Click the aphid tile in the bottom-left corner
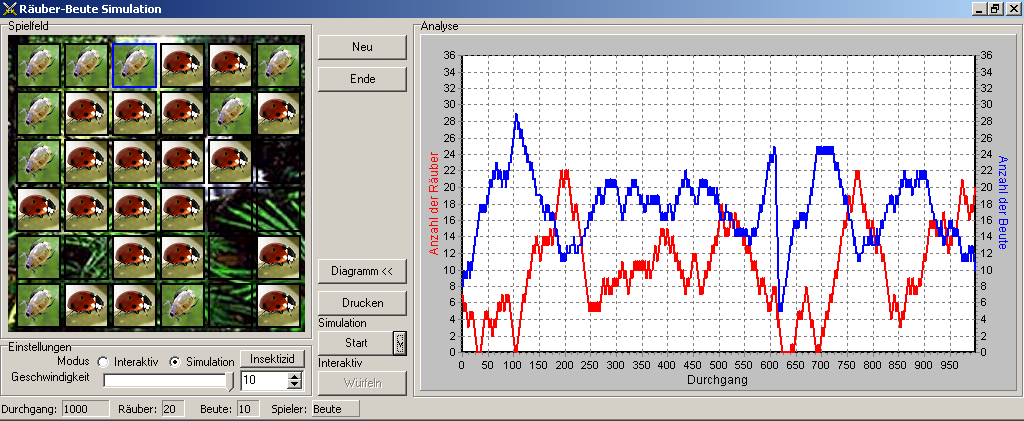Screen dimensions: 1024x421 click(37, 305)
